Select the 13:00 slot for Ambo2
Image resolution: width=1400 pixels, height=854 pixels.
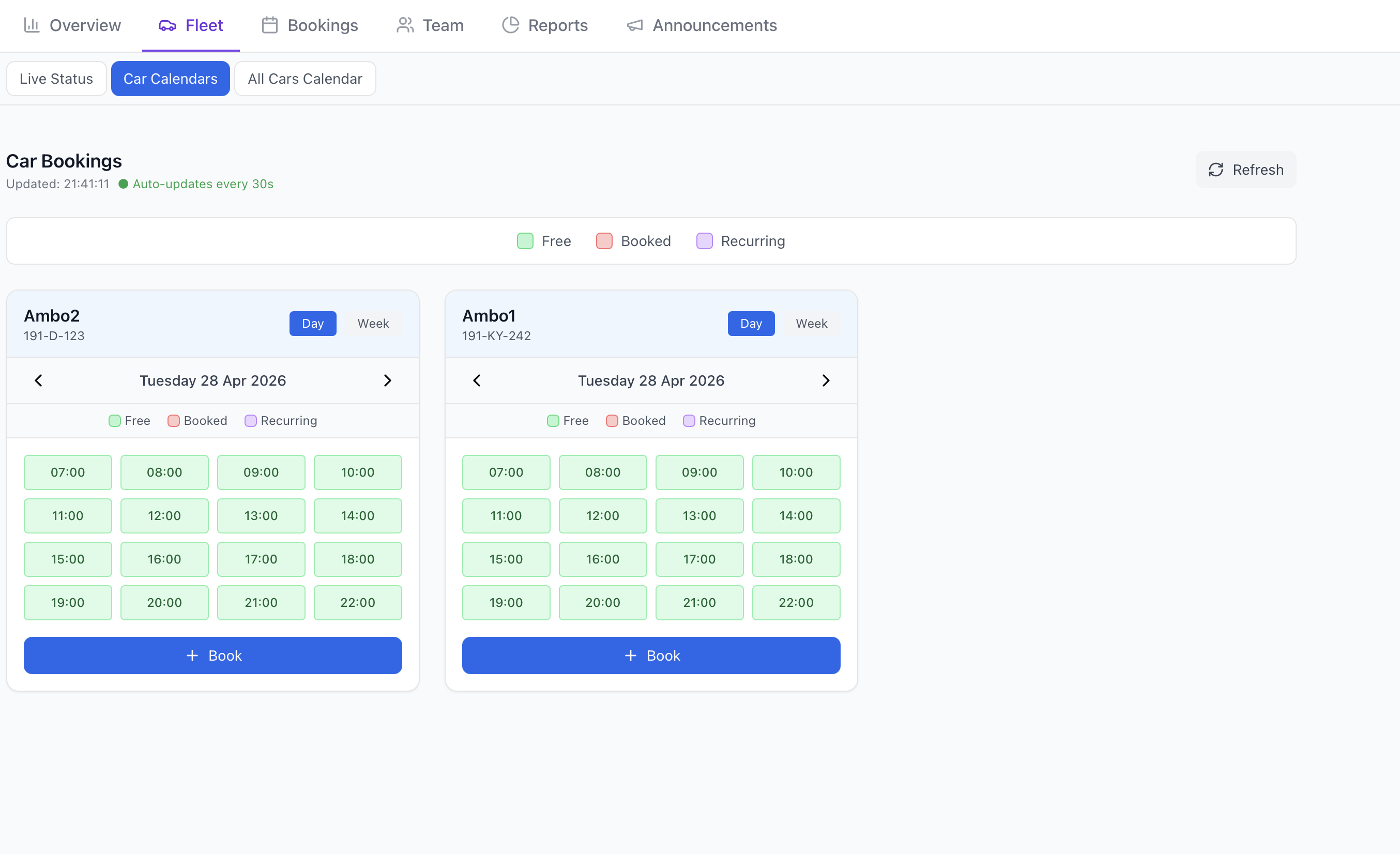(262, 516)
